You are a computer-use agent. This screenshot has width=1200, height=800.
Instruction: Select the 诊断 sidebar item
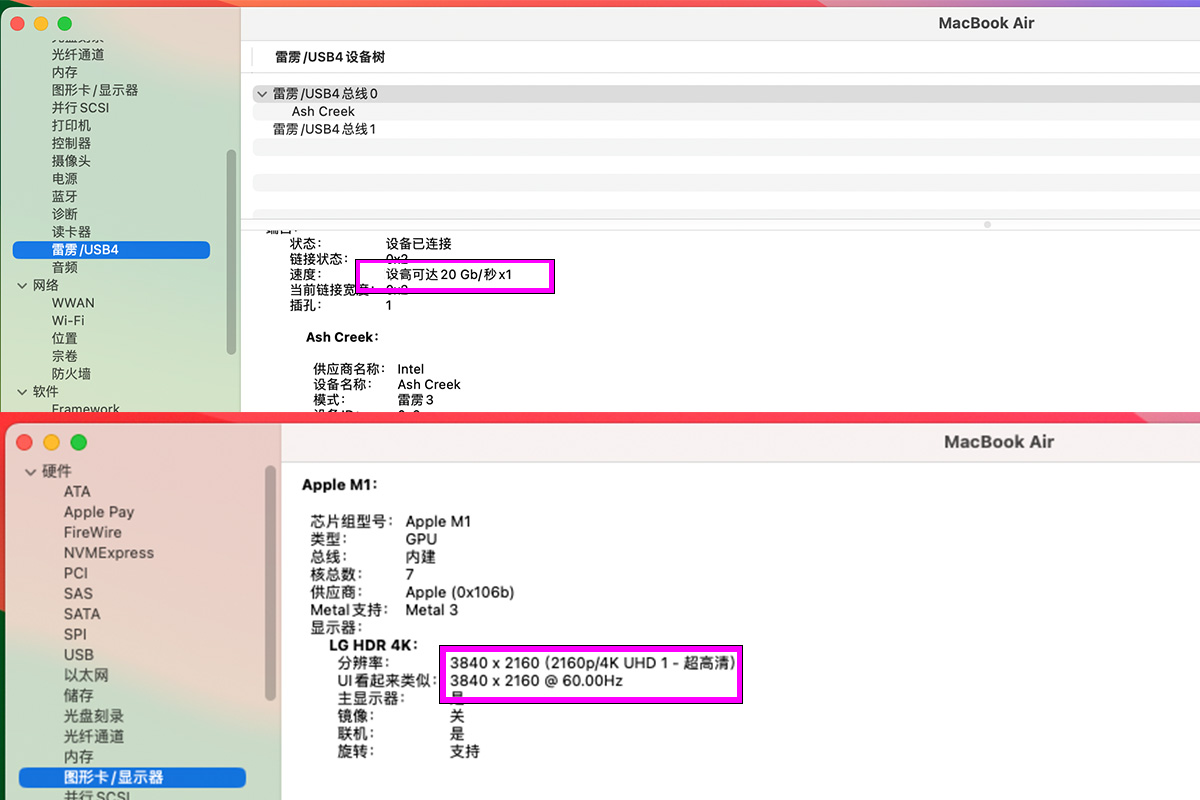click(65, 214)
